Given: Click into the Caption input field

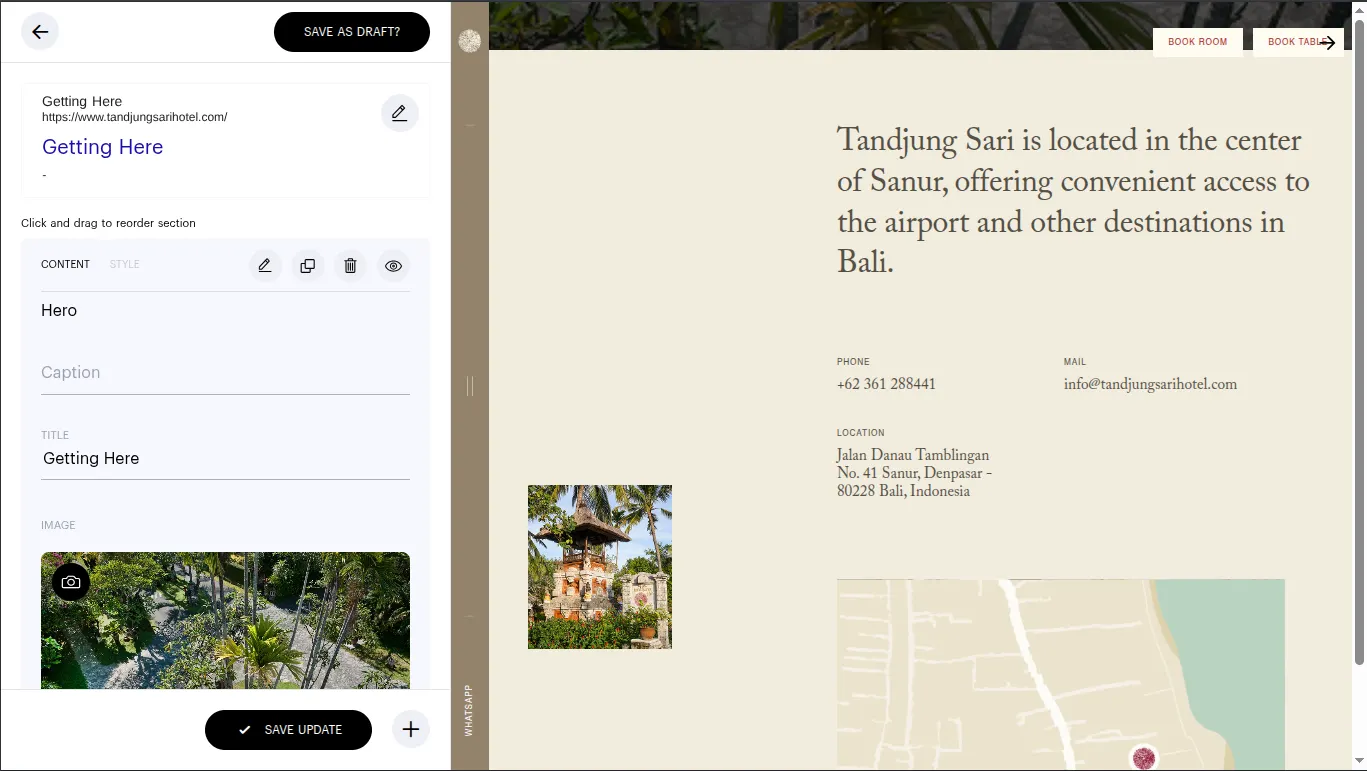Looking at the screenshot, I should point(225,373).
